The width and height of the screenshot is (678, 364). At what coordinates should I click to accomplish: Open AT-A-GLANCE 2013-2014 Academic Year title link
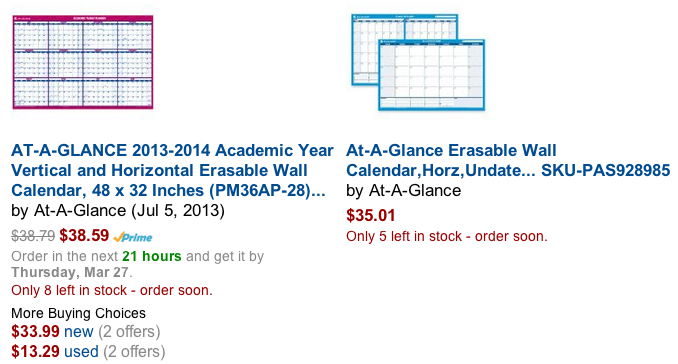click(172, 170)
